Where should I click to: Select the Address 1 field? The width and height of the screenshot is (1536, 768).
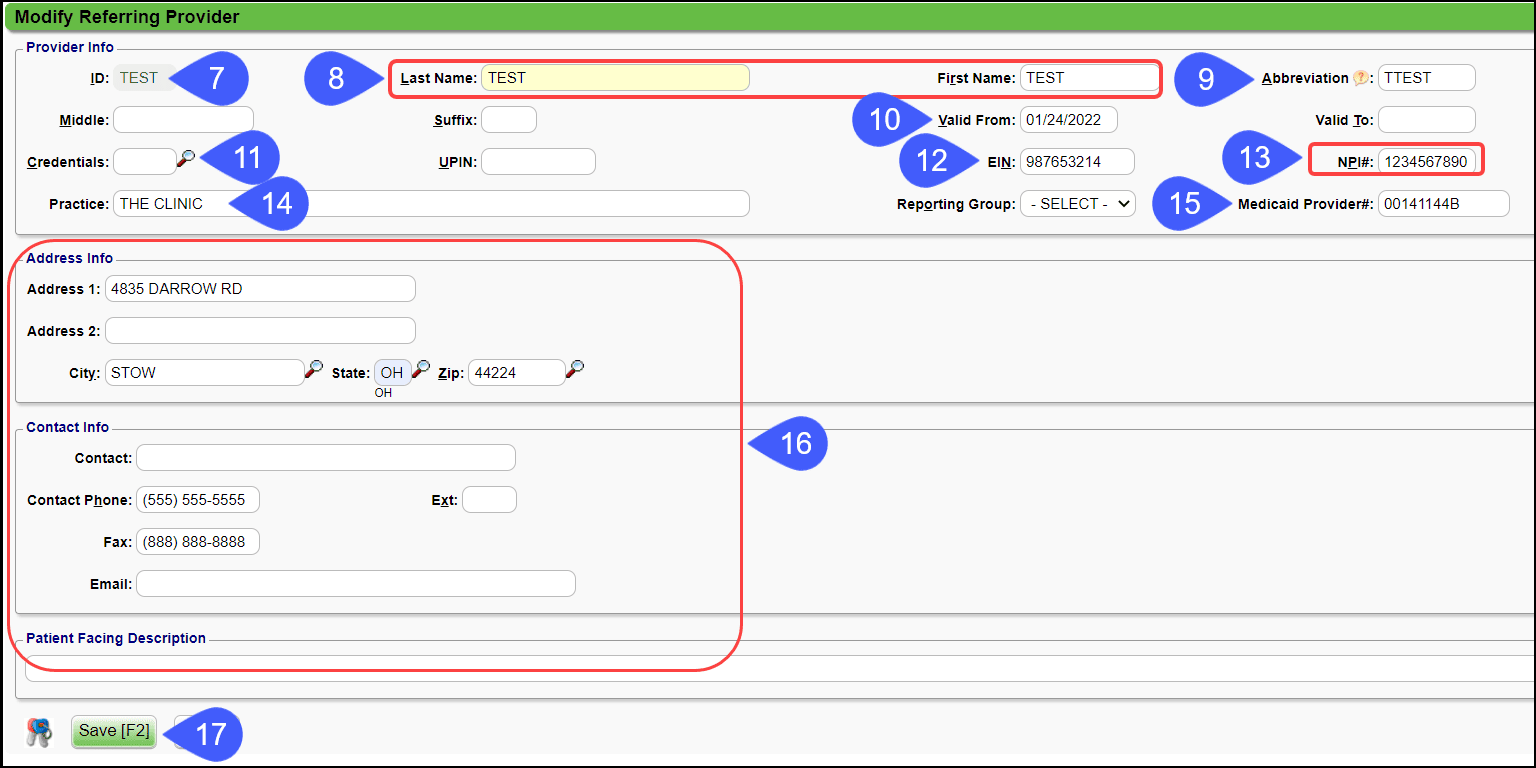(260, 288)
